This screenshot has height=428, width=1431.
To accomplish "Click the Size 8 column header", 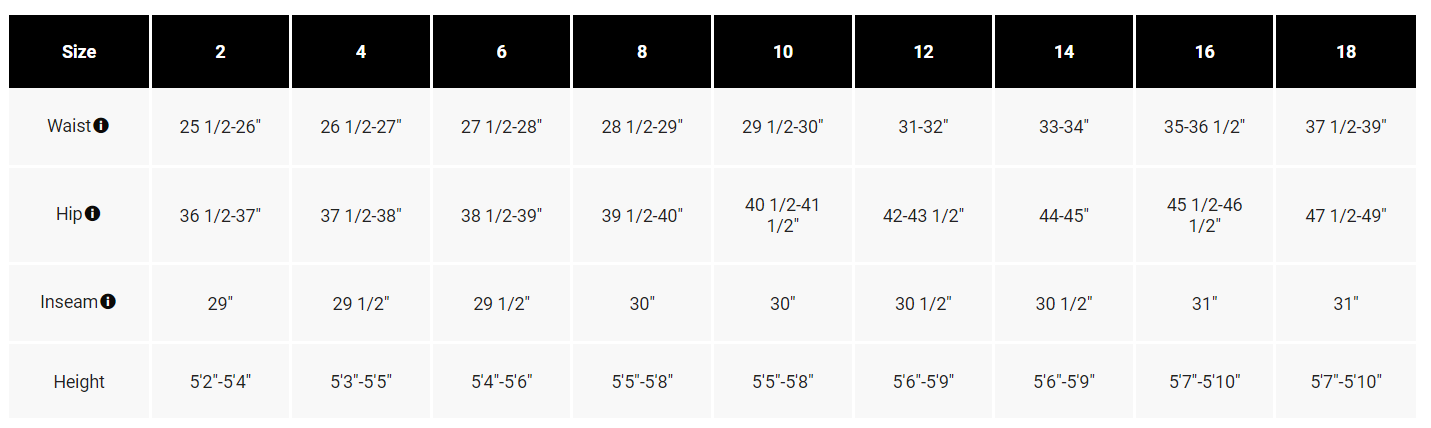I will click(x=642, y=52).
